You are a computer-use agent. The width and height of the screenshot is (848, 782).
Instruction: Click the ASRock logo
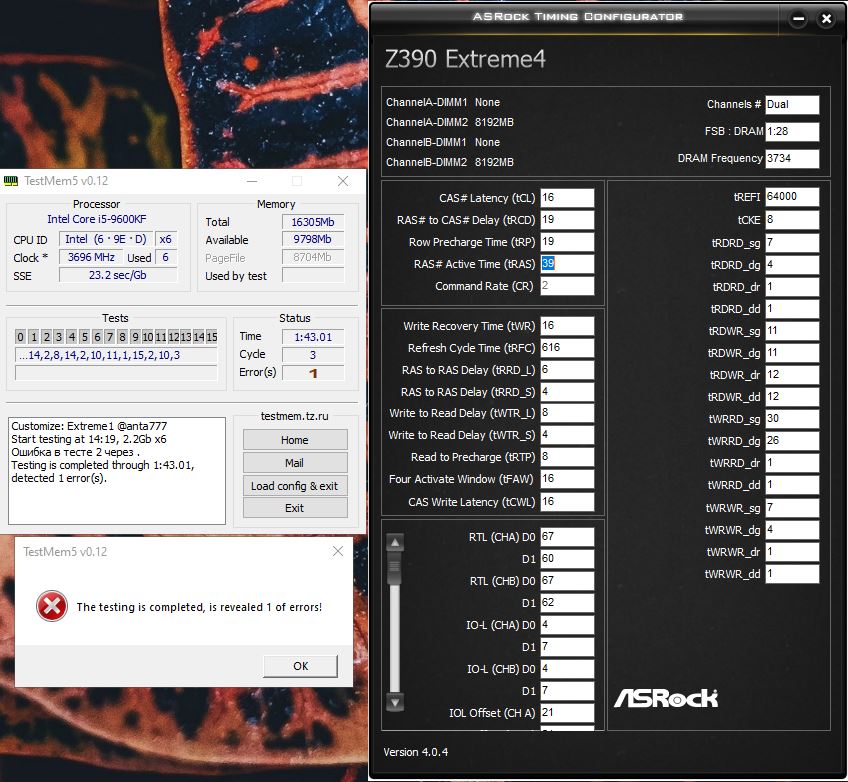(x=666, y=698)
